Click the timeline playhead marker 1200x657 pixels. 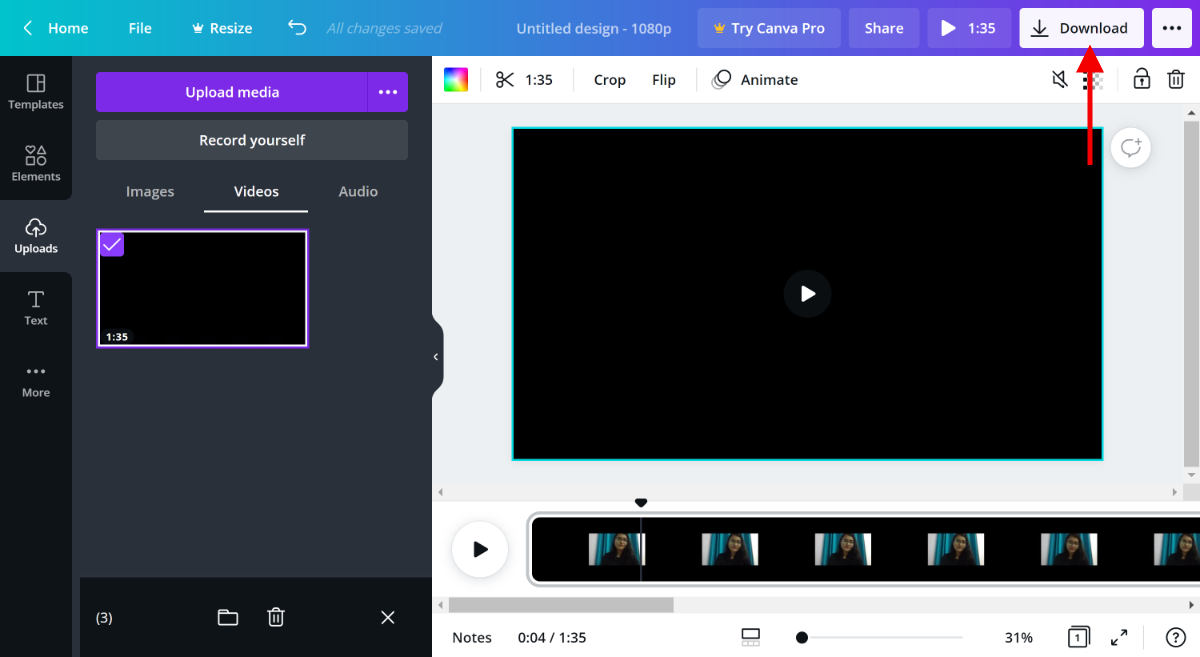[x=641, y=503]
